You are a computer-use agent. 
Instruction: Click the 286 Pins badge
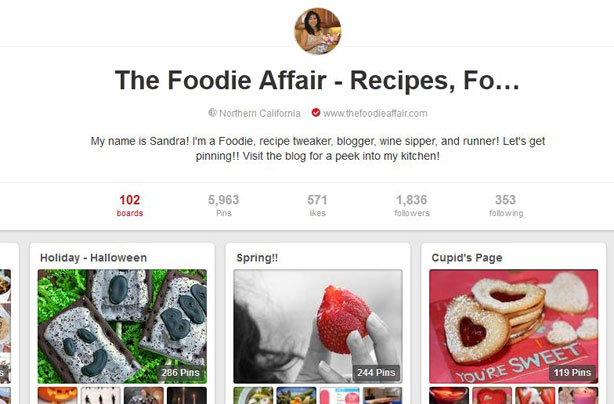(181, 372)
